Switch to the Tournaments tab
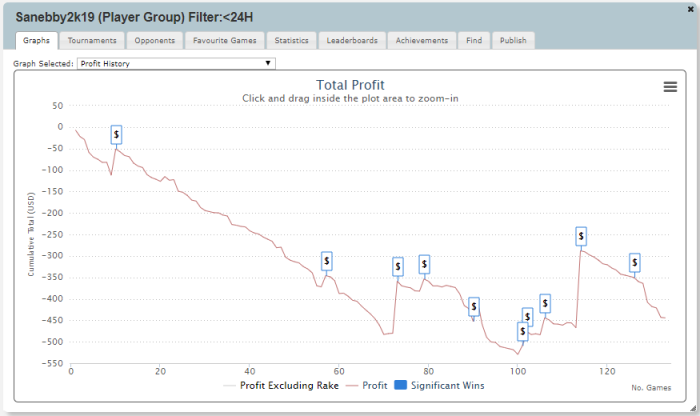This screenshot has height=416, width=700. [93, 41]
